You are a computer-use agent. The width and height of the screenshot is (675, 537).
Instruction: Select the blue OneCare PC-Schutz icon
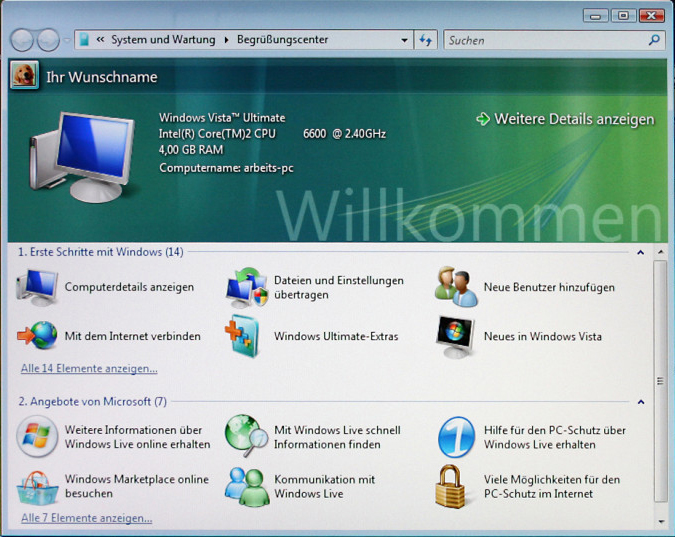(x=456, y=437)
